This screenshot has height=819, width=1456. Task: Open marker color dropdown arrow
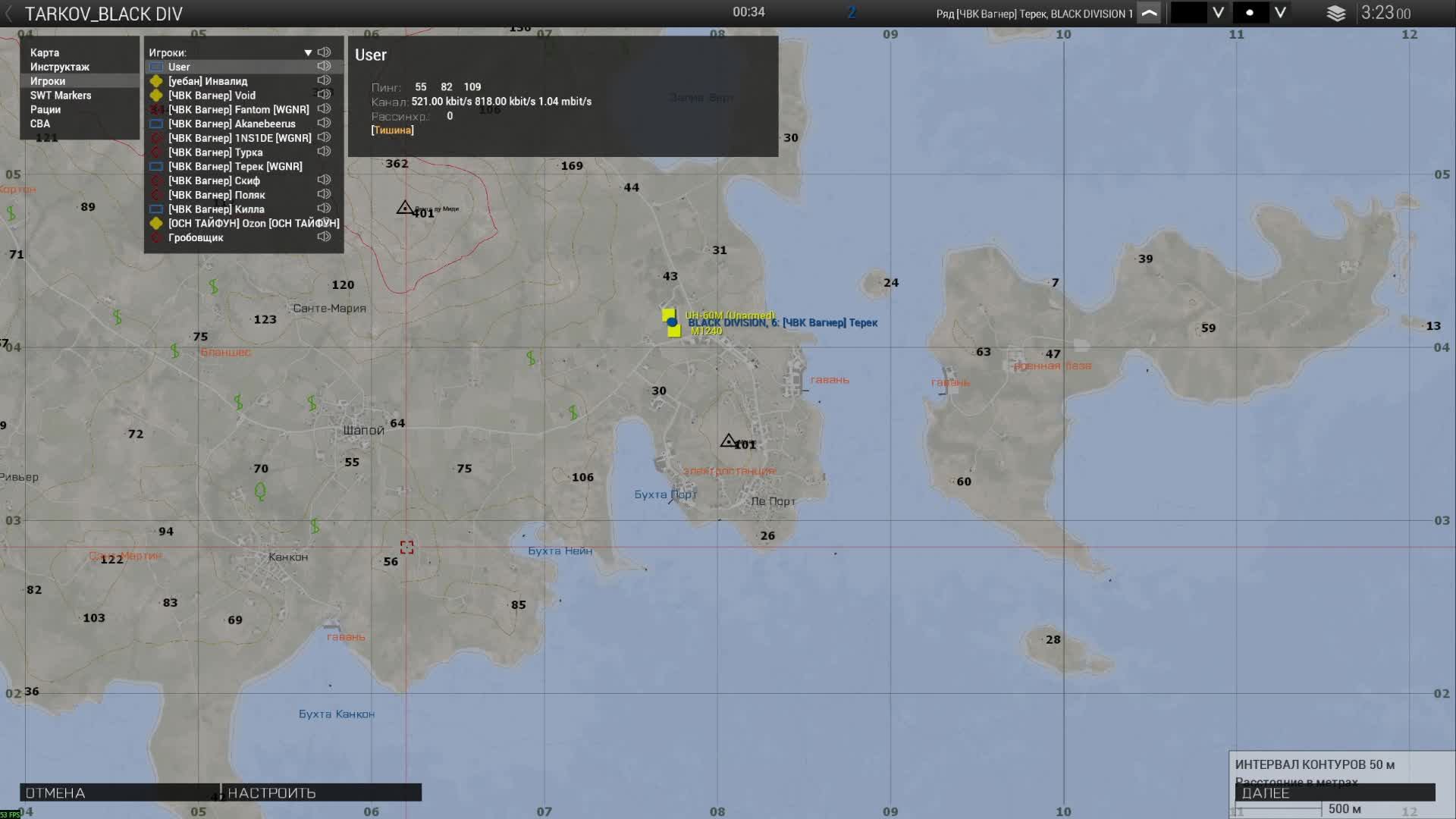(x=1218, y=13)
